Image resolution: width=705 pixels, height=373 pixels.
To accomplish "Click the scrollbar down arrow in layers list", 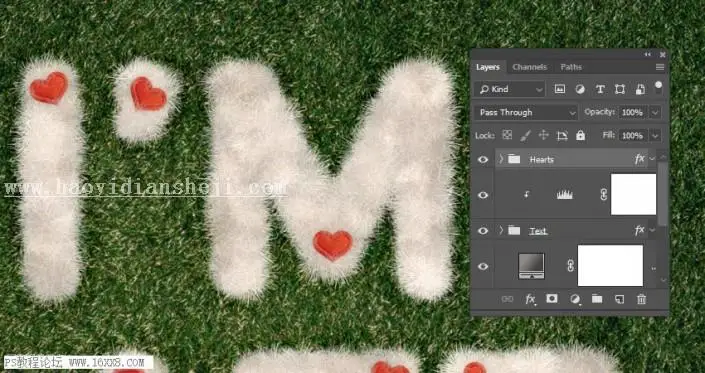I will point(663,280).
